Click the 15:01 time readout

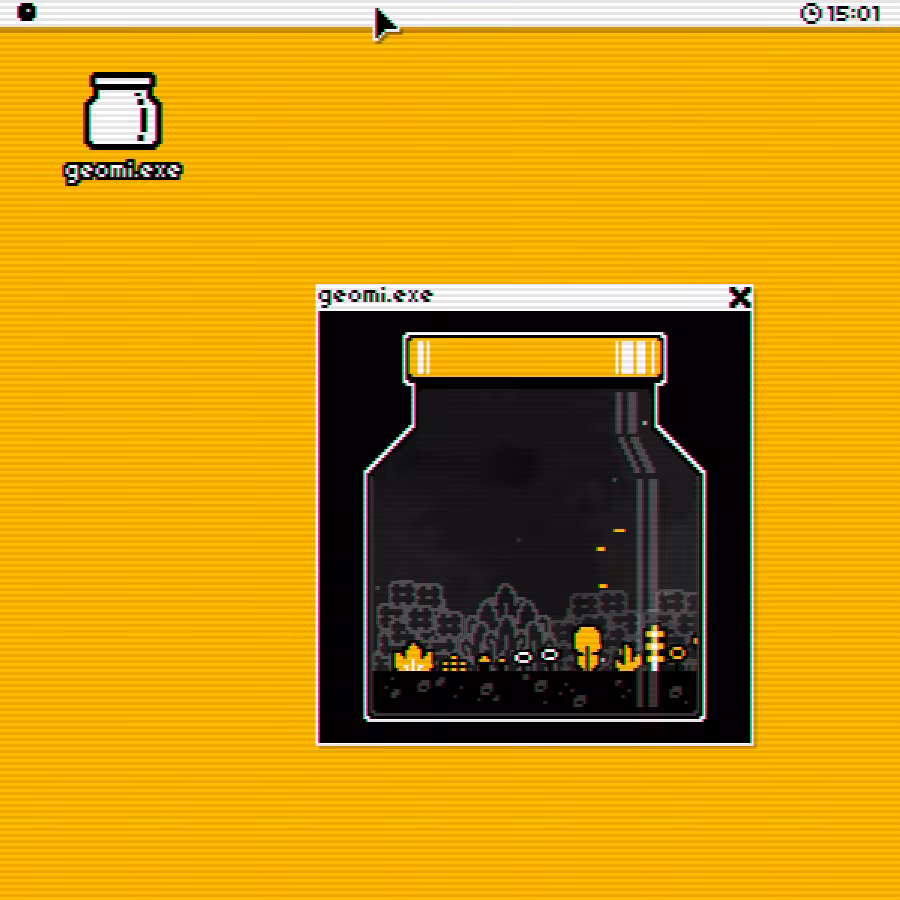pyautogui.click(x=854, y=13)
